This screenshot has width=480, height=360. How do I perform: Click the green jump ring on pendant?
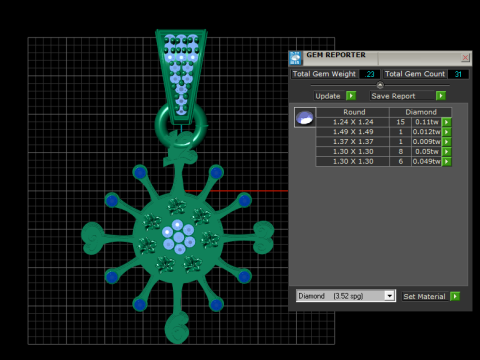(x=181, y=125)
